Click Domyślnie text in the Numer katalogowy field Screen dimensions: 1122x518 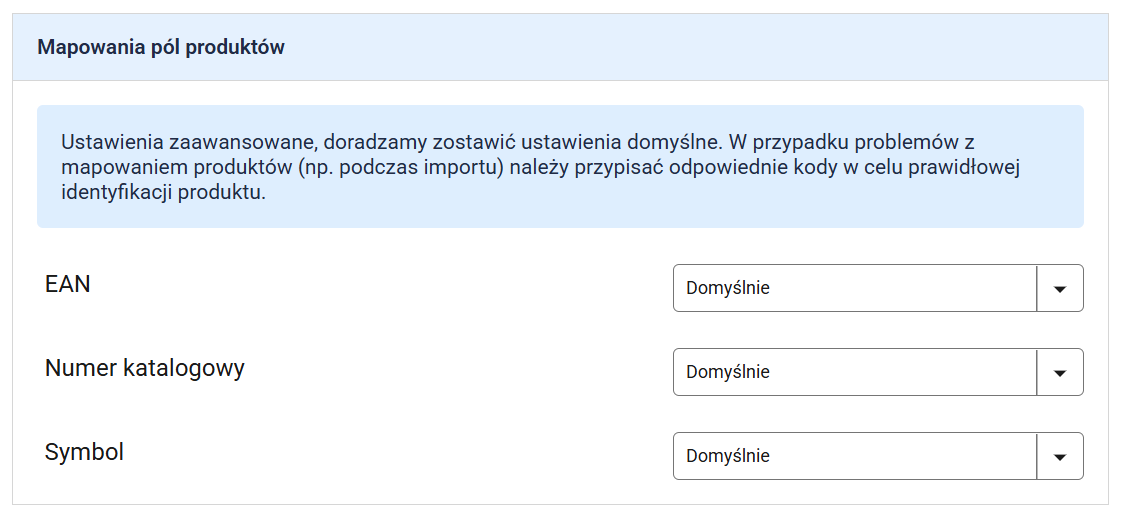(x=727, y=372)
